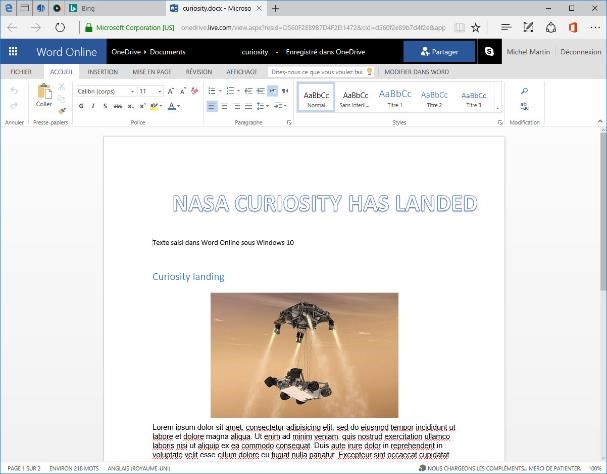Apply yellow text highlight color

click(x=154, y=106)
